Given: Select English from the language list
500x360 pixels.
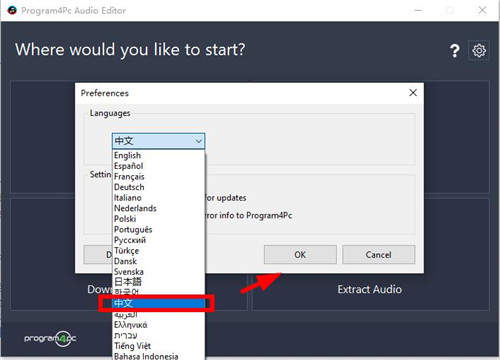Looking at the screenshot, I should pyautogui.click(x=159, y=155).
